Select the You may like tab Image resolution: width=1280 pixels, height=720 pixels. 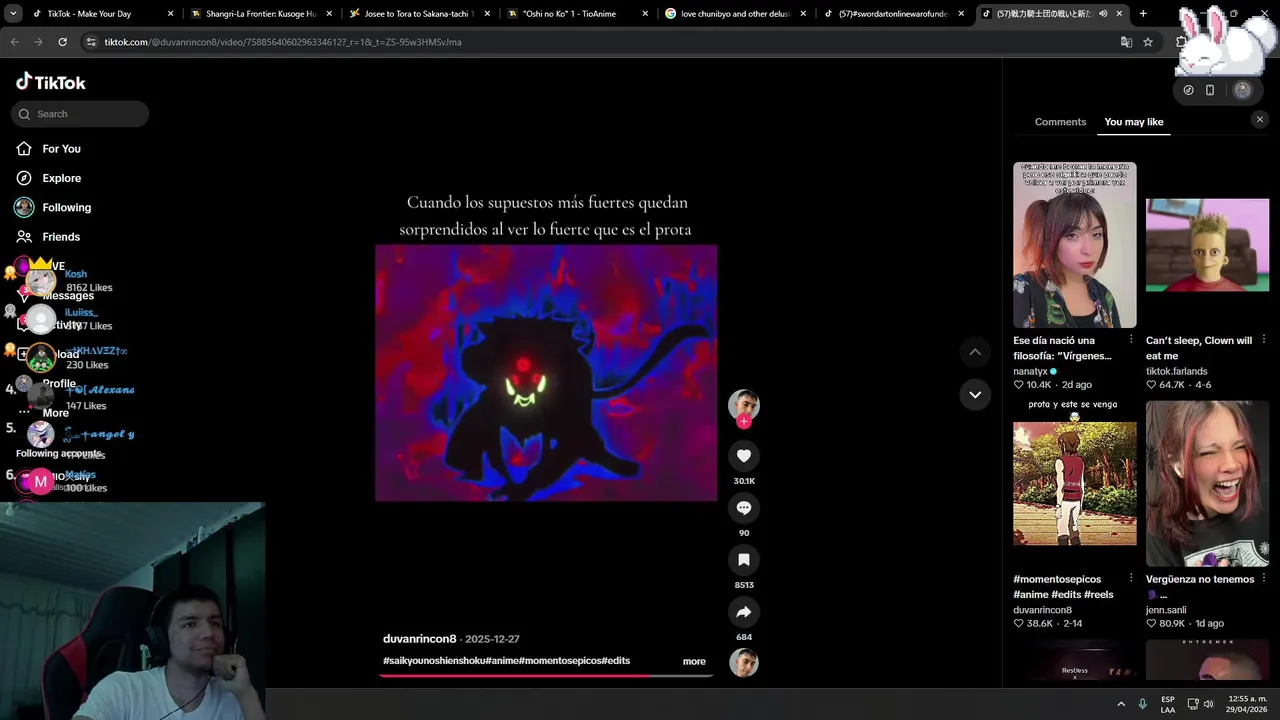tap(1133, 122)
